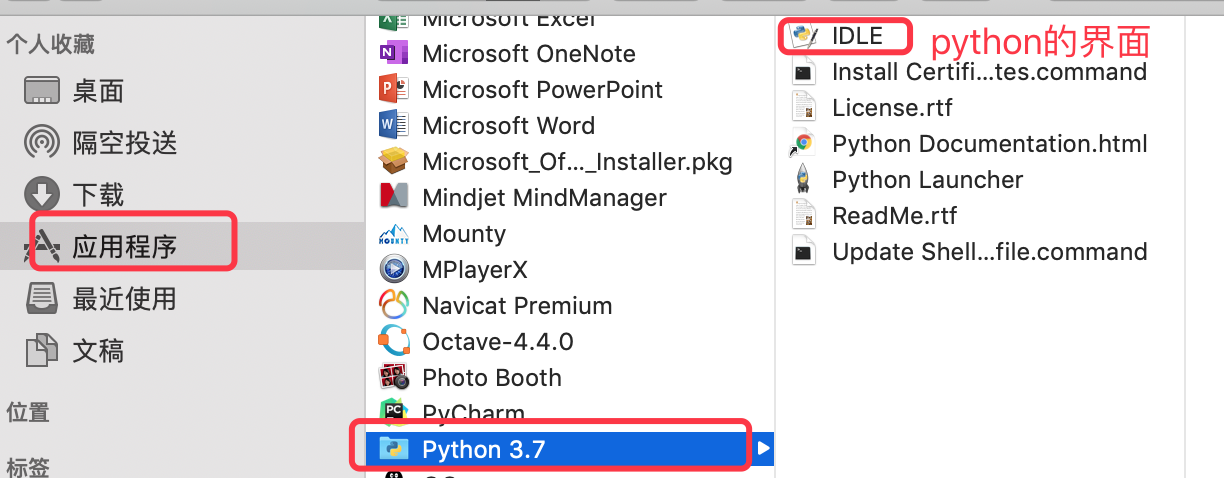1224x478 pixels.
Task: Click the Microsoft PowerPoint app icon
Action: tap(395, 90)
